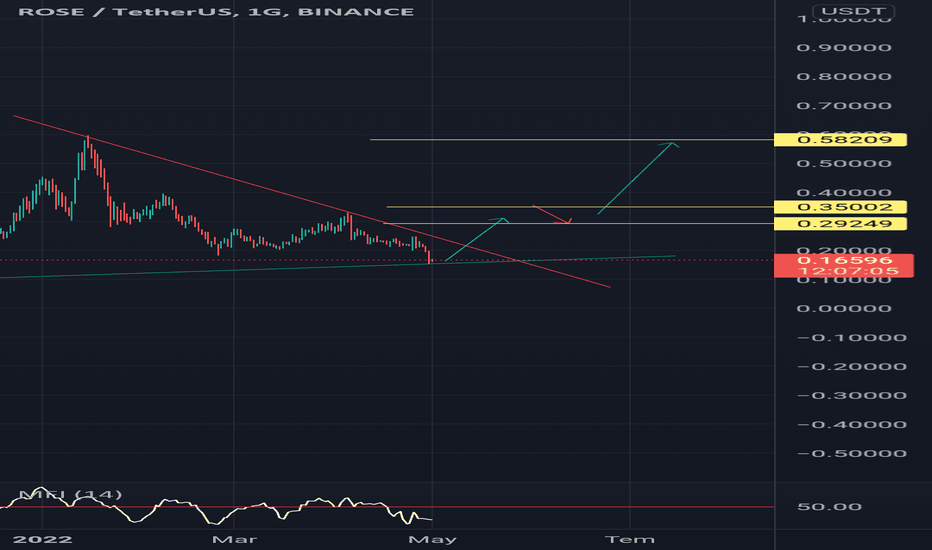Select the 0.29249 price level label

pos(840,224)
